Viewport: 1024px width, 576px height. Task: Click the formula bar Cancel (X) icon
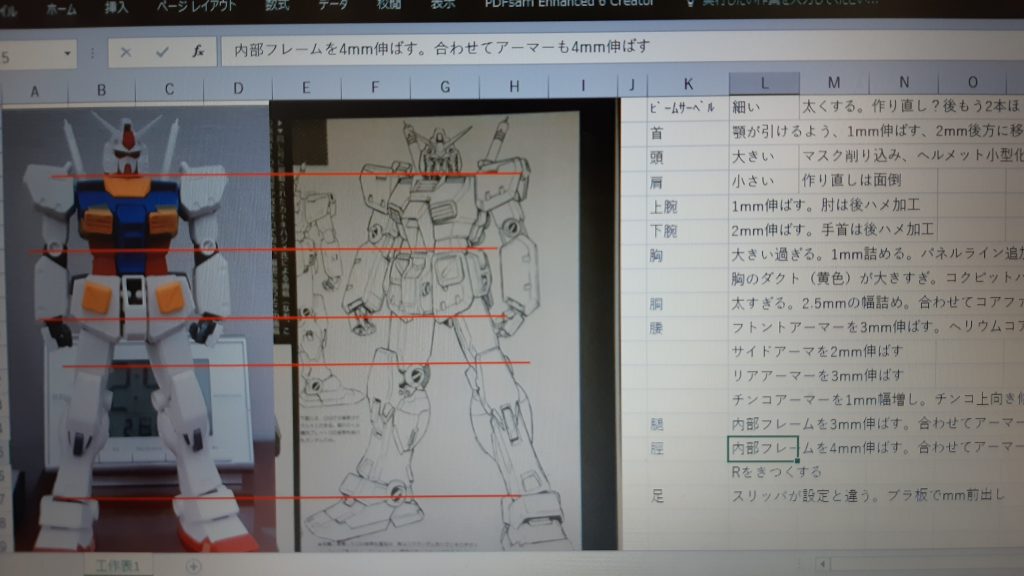[x=126, y=52]
